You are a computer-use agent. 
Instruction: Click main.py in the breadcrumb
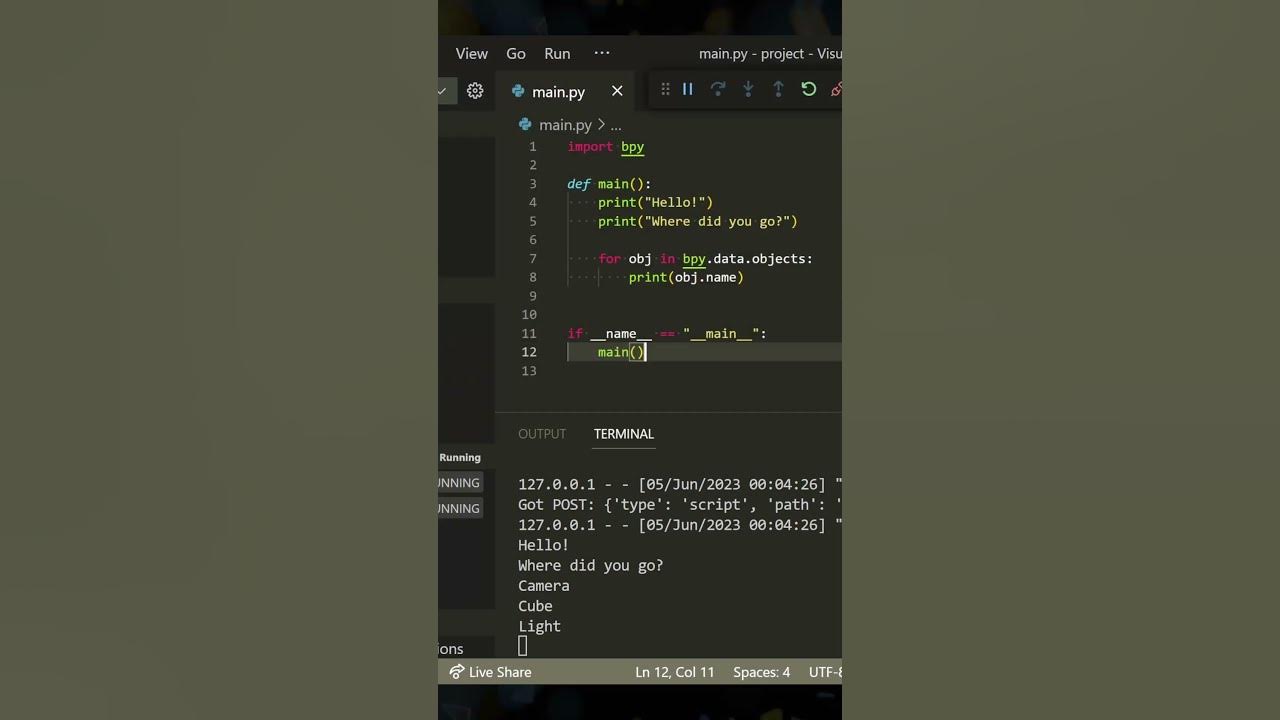[565, 125]
